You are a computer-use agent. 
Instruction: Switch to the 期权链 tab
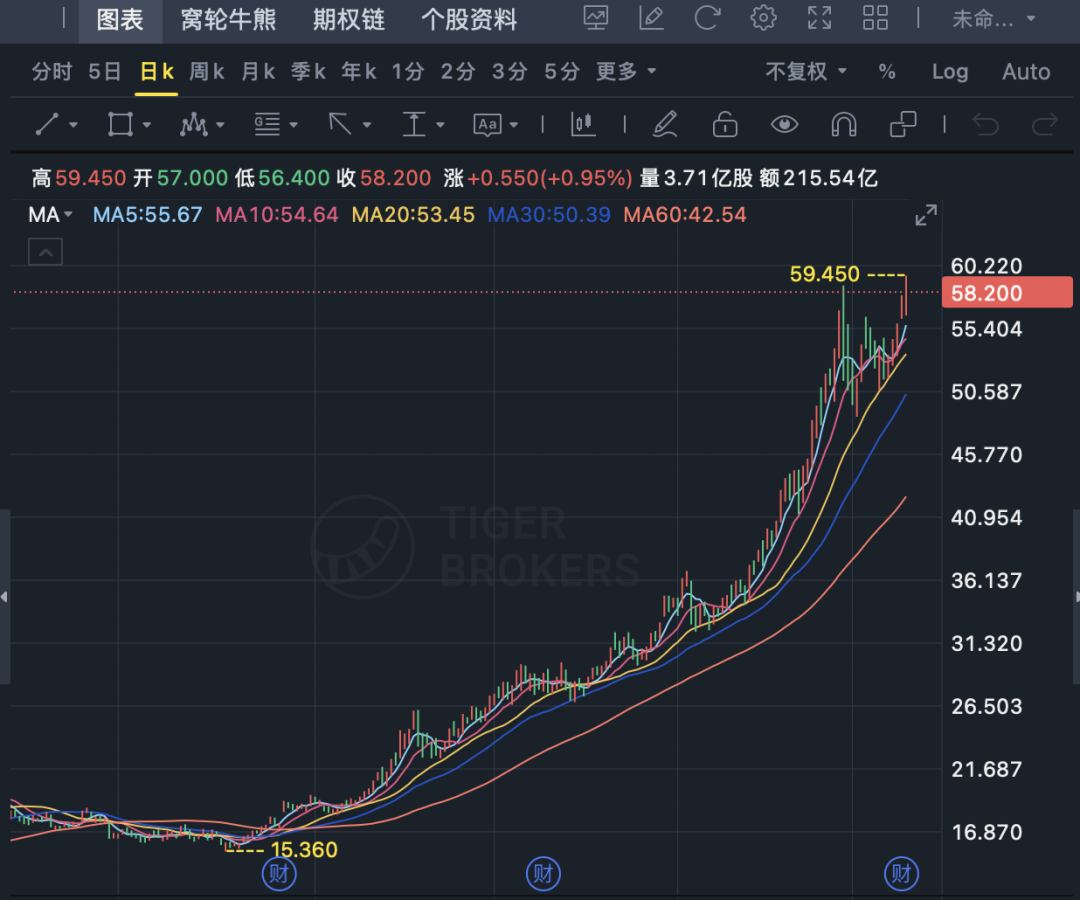tap(348, 19)
